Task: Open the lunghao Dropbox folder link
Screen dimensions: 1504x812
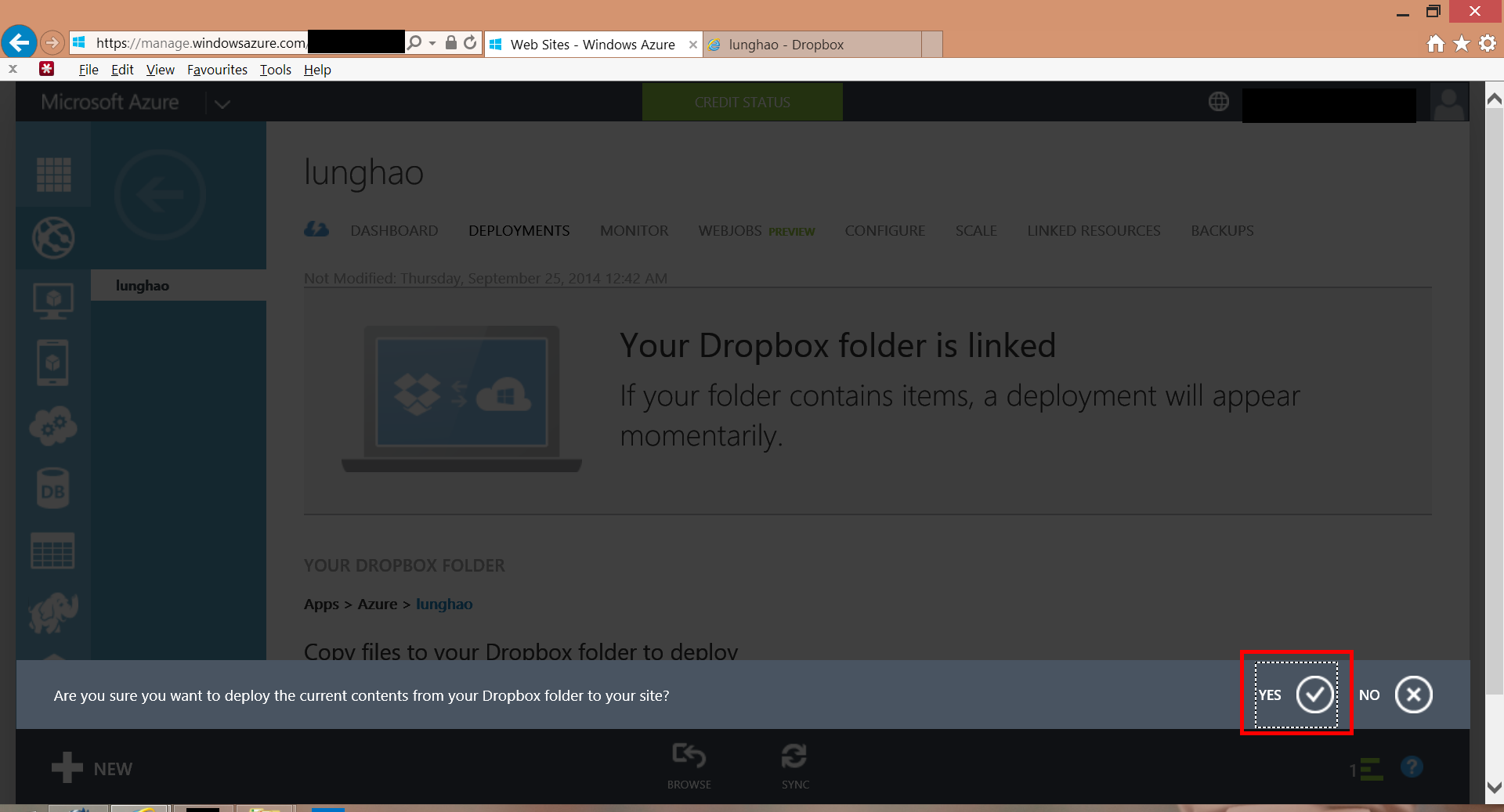Action: pyautogui.click(x=444, y=604)
